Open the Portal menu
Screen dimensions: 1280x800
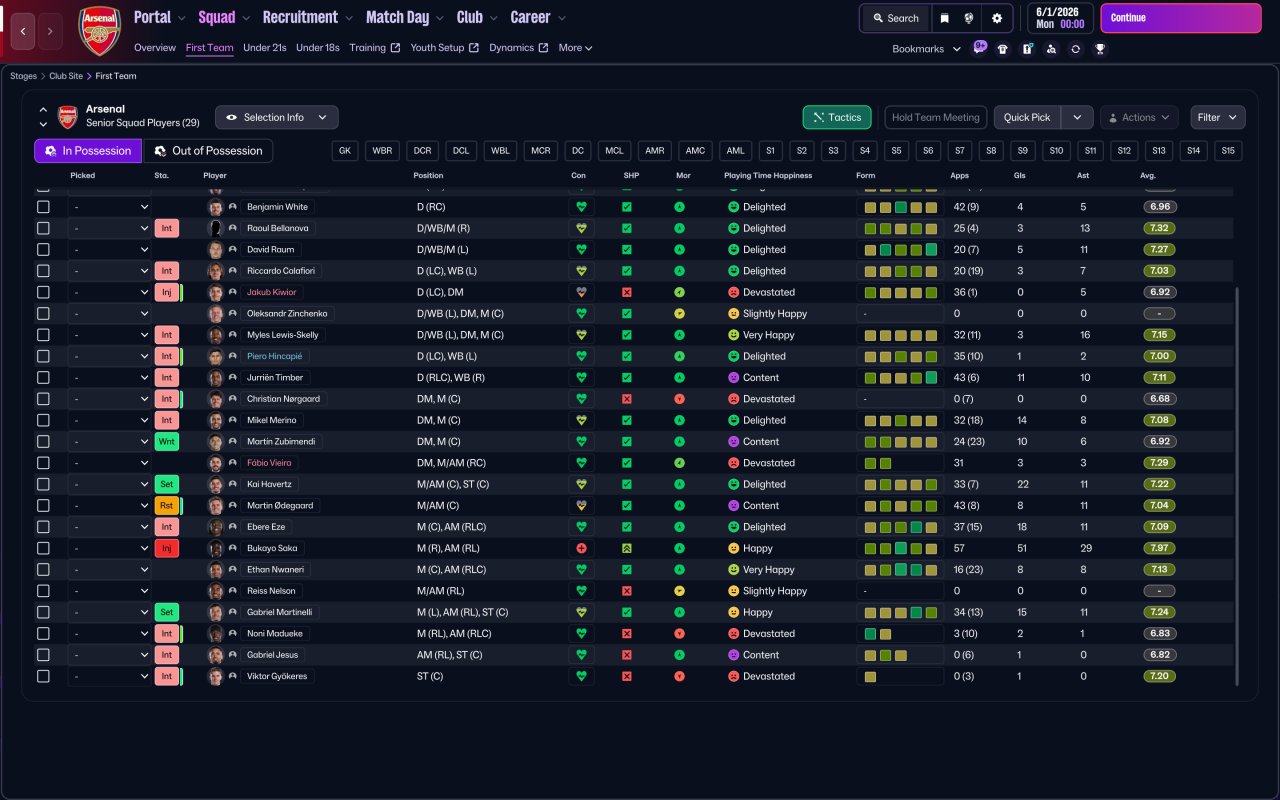point(160,17)
